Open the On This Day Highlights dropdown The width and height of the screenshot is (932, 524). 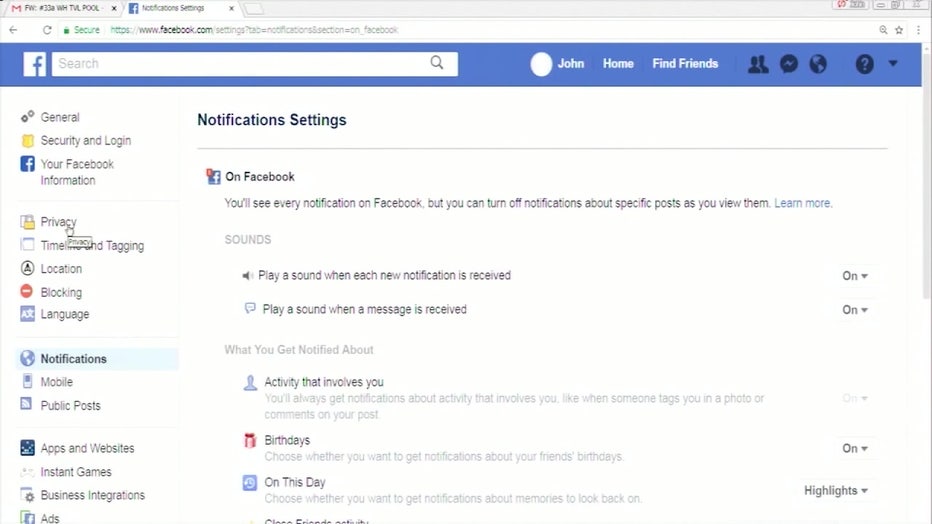(836, 491)
